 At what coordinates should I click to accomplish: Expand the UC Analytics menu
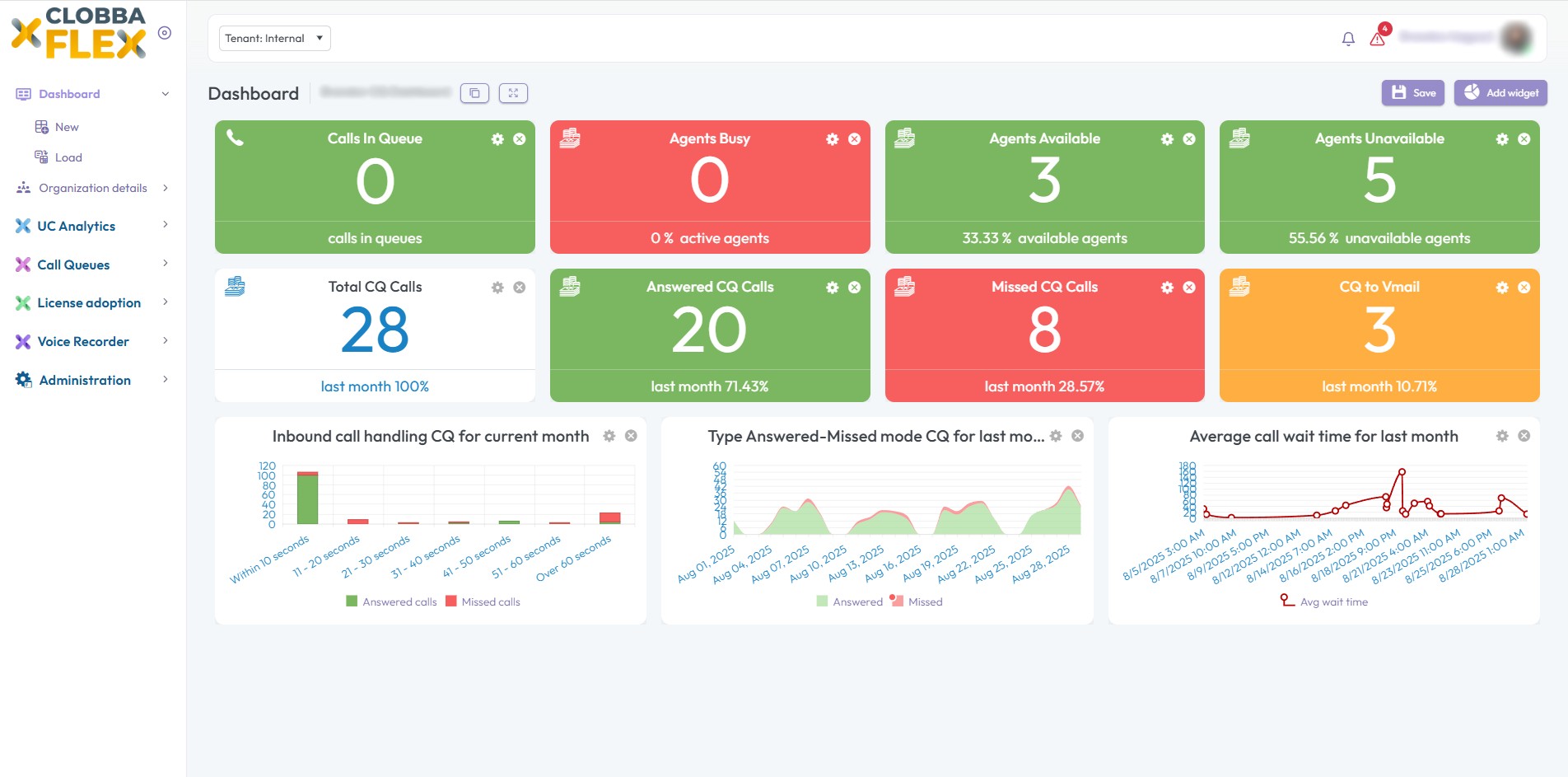tap(76, 226)
